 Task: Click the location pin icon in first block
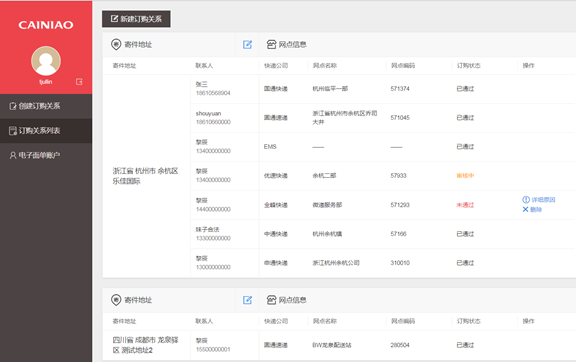pyautogui.click(x=116, y=44)
